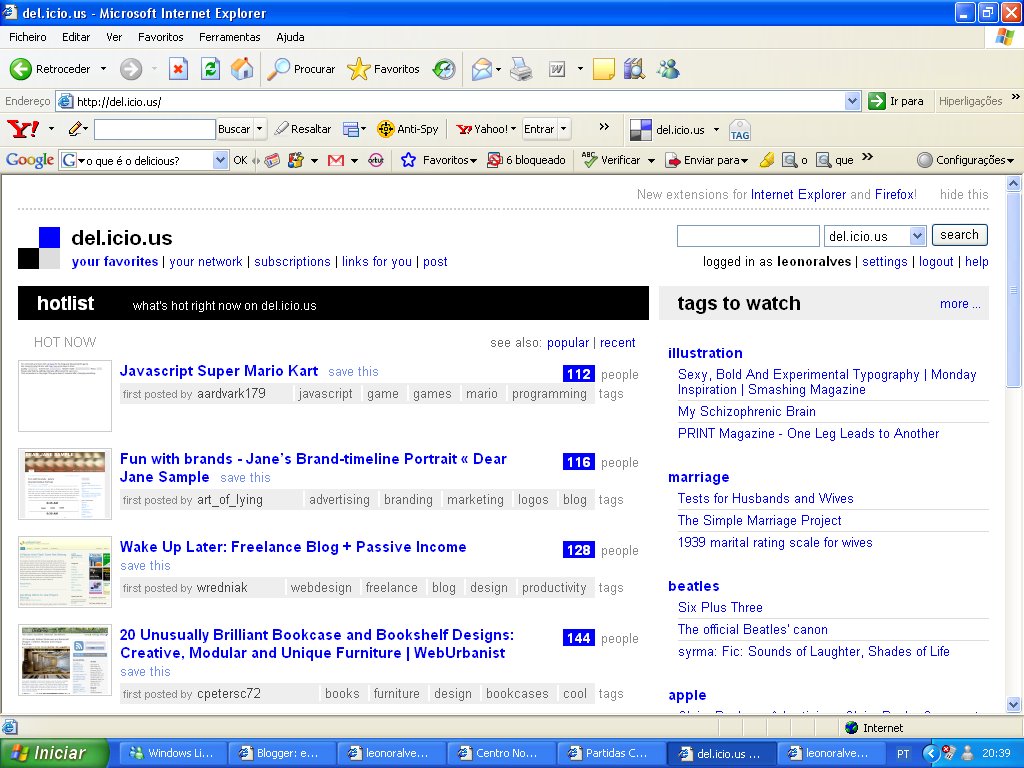The height and width of the screenshot is (768, 1024).
Task: Switch to Blogger taskbar window
Action: [281, 753]
